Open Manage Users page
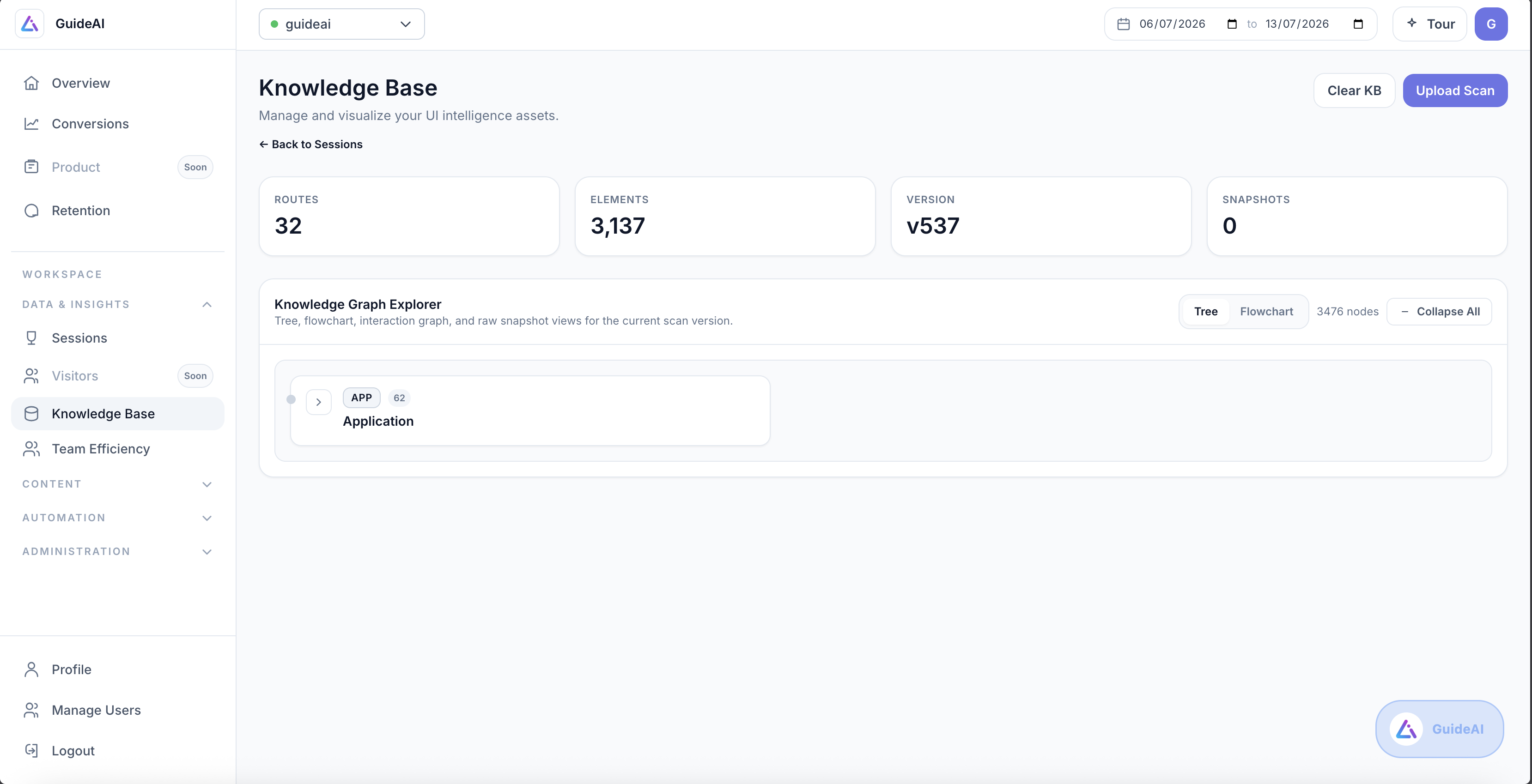 118,710
